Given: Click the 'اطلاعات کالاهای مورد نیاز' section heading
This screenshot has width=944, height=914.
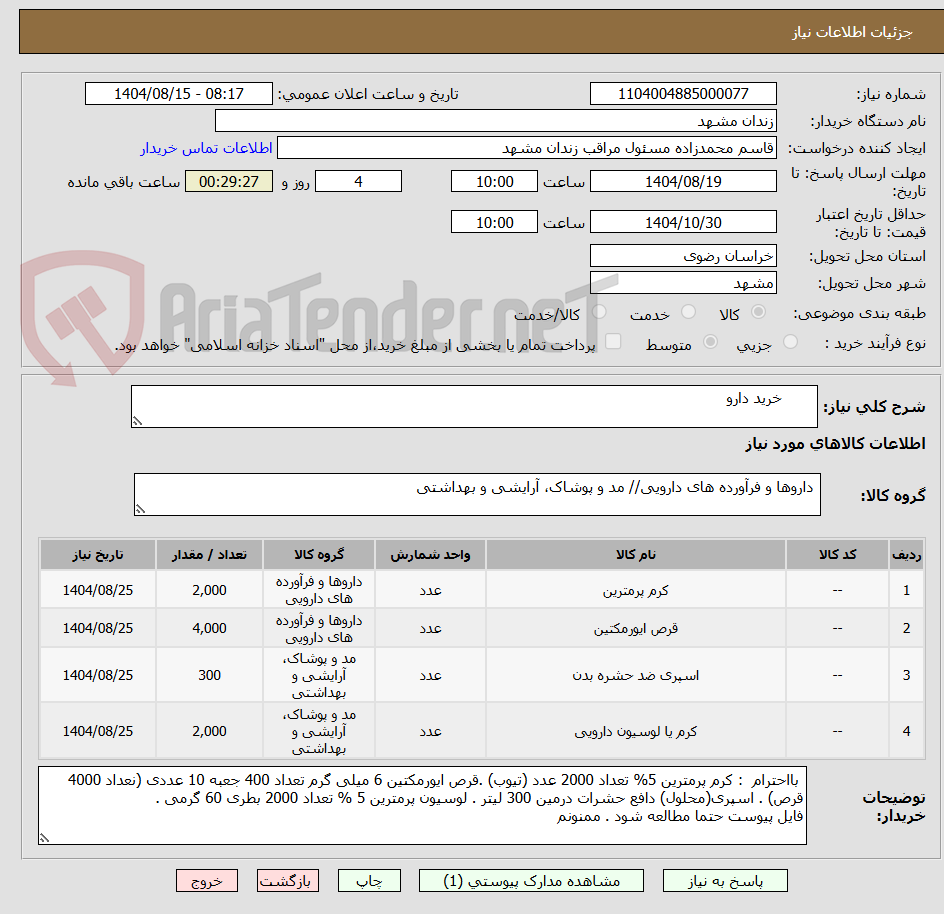Looking at the screenshot, I should 836,444.
